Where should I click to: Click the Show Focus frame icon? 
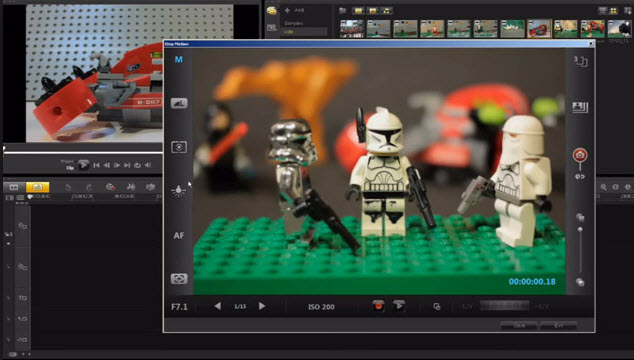point(179,279)
